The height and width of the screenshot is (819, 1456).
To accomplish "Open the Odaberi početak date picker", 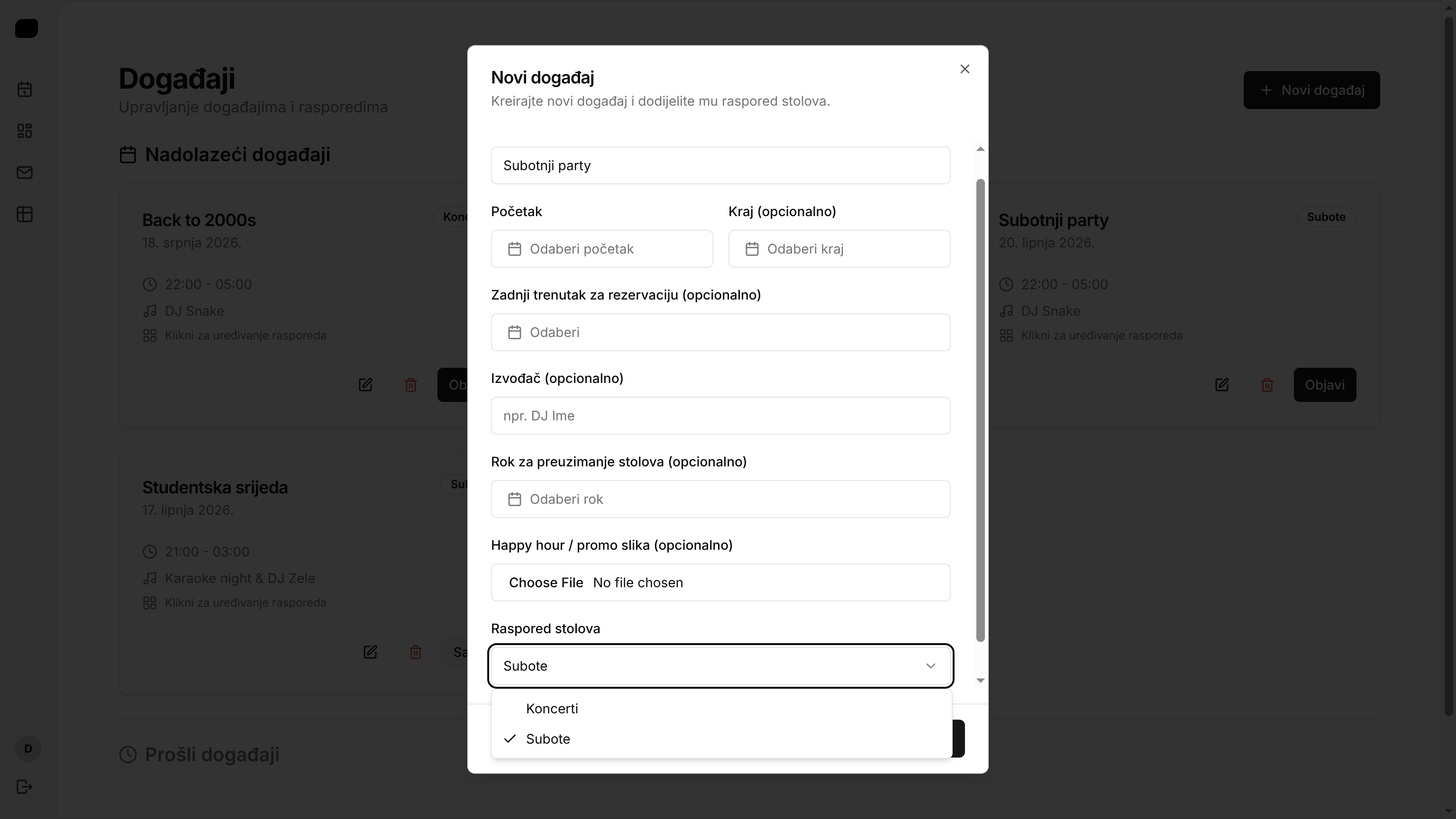I will pyautogui.click(x=601, y=249).
